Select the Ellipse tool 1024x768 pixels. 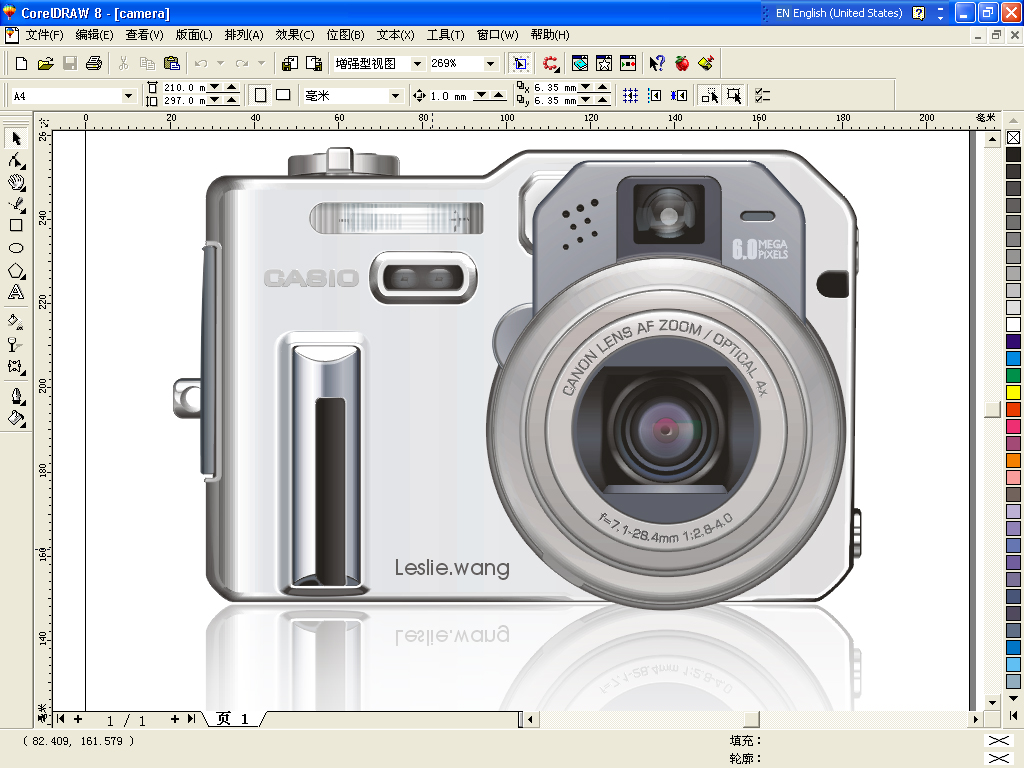pyautogui.click(x=16, y=248)
